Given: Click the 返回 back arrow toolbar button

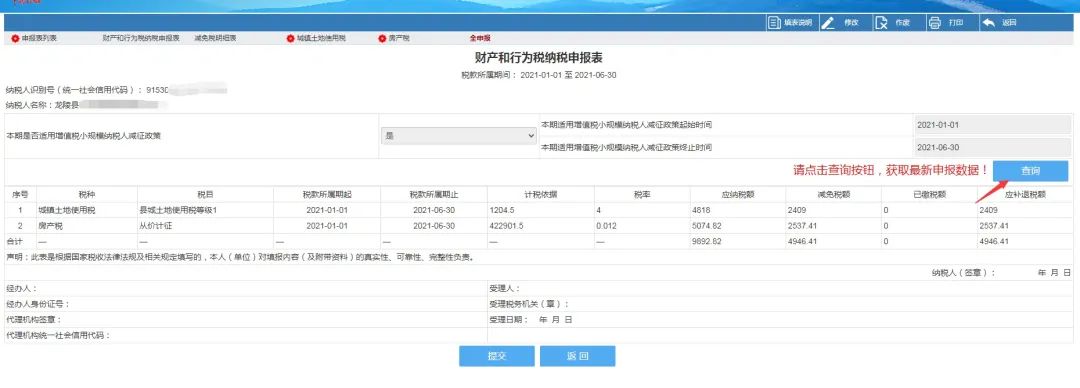Looking at the screenshot, I should [999, 23].
